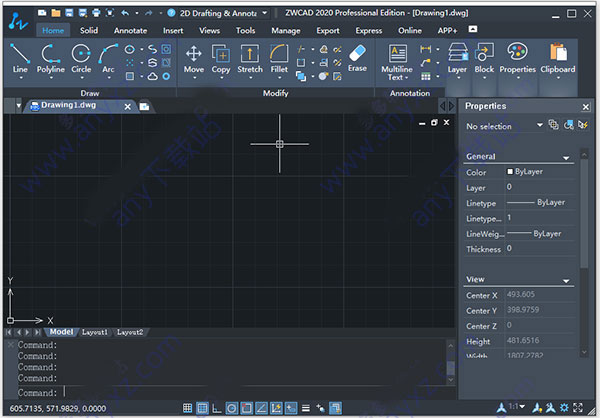Collapse the General properties section
The width and height of the screenshot is (600, 418).
point(566,158)
